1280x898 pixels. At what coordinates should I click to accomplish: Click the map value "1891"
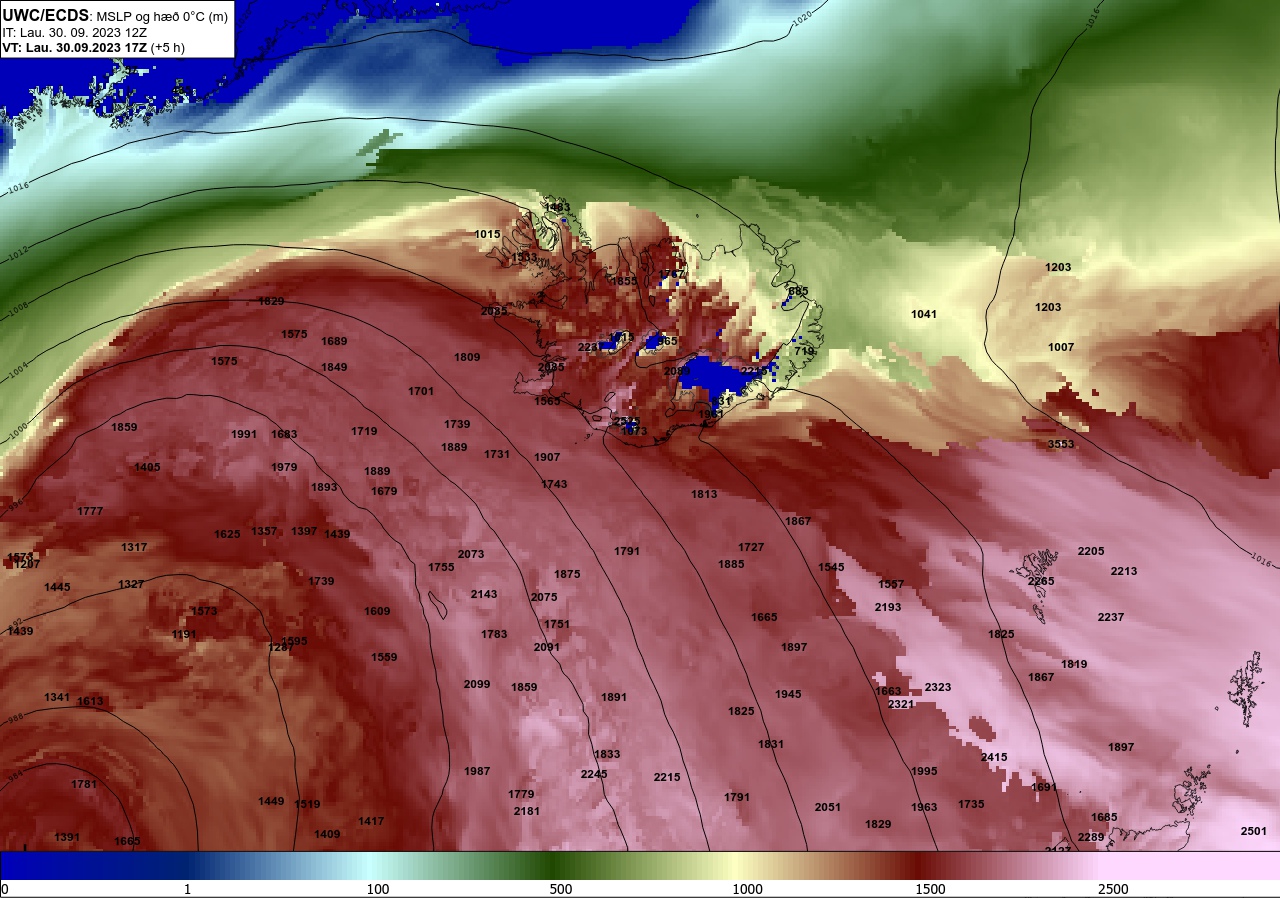614,697
